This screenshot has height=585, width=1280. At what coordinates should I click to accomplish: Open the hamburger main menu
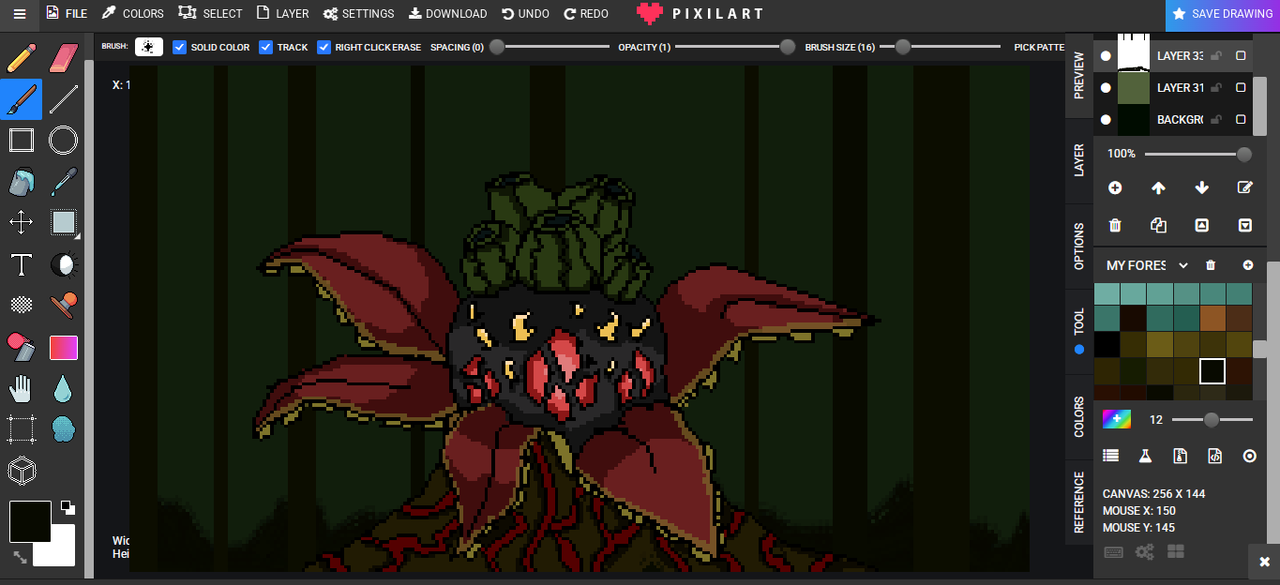tap(20, 14)
